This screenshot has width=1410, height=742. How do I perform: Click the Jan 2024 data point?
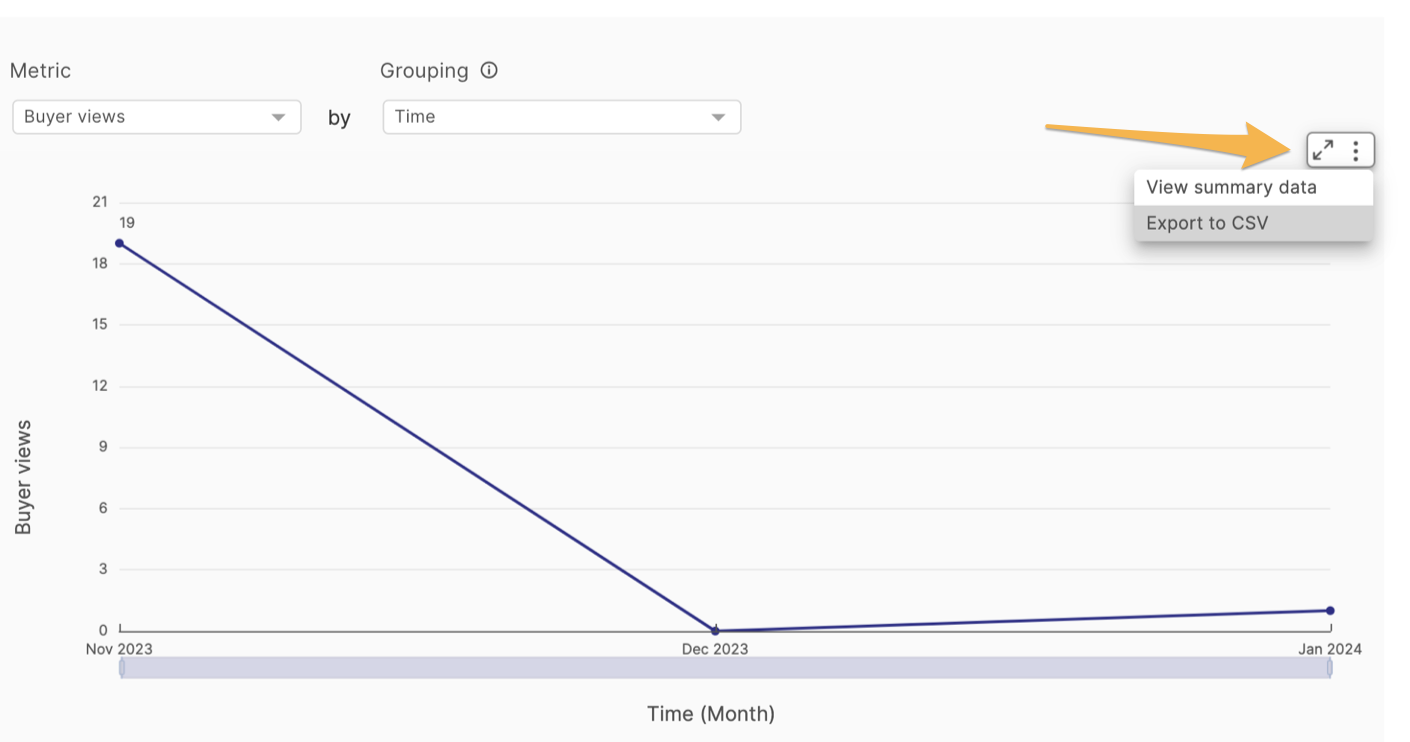(x=1329, y=608)
